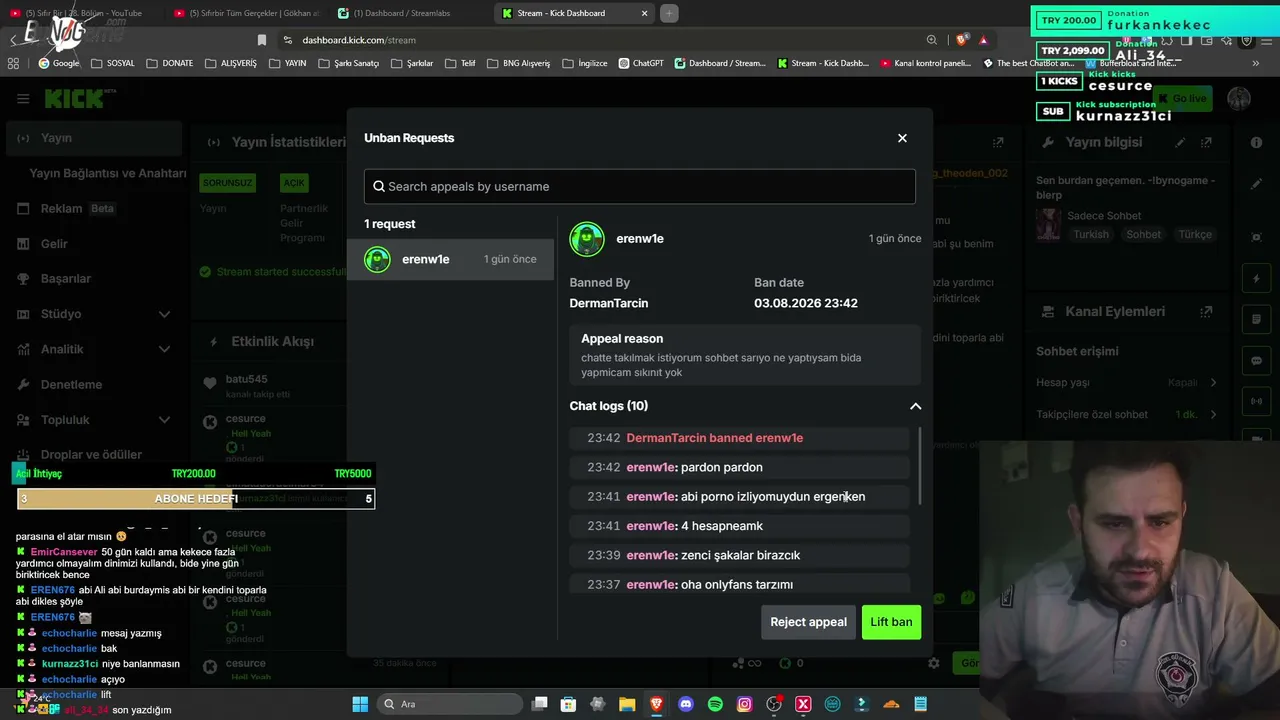
Task: Open Başarılar sidebar item
Action: point(93,278)
